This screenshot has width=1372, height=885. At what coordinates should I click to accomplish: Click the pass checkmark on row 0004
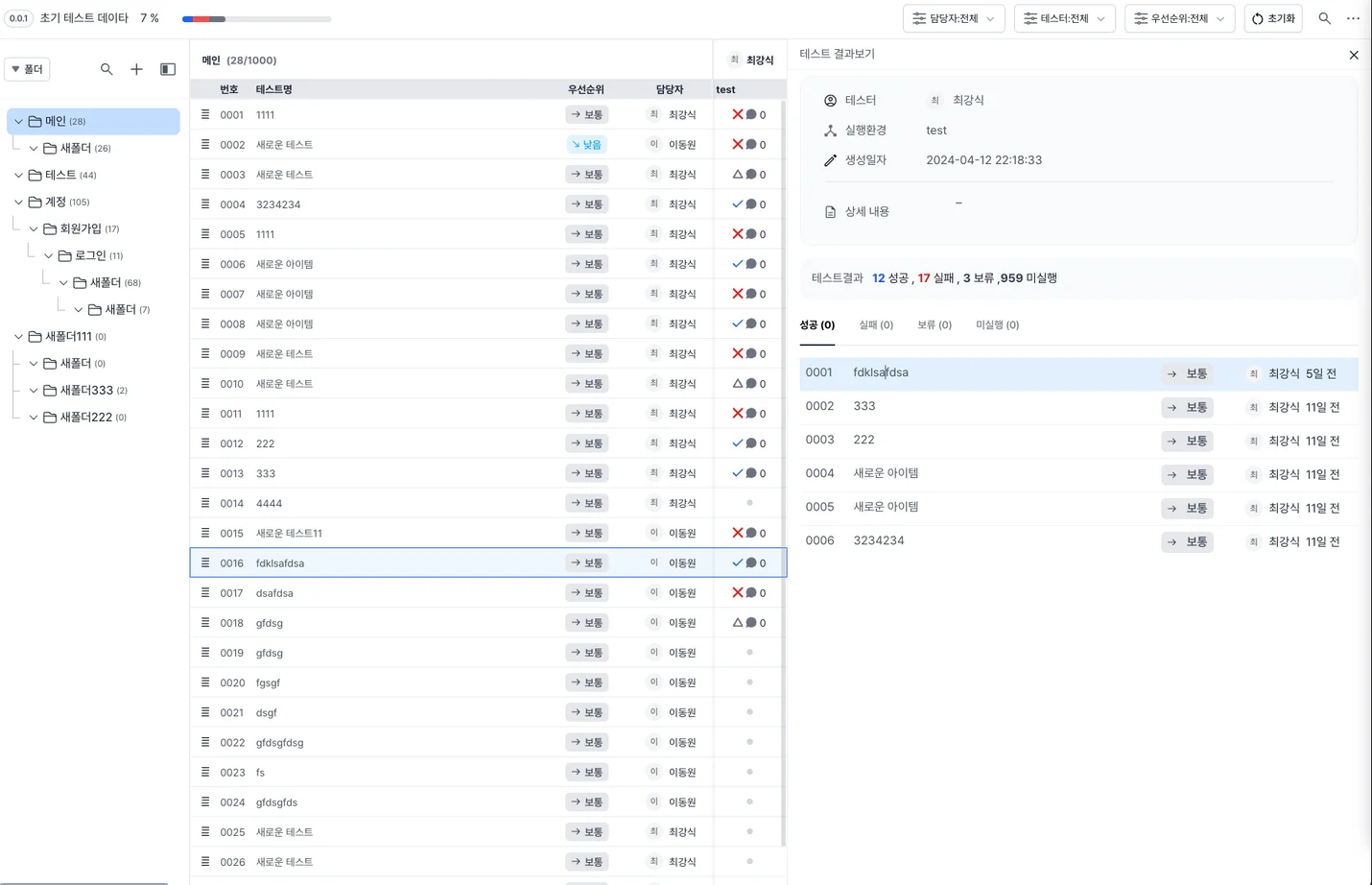pyautogui.click(x=737, y=203)
